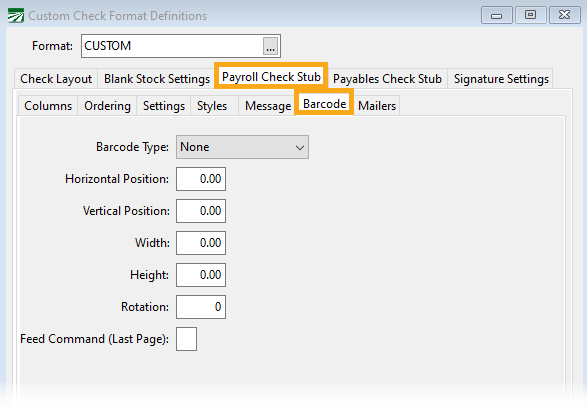Click the green app icon in title bar
The image size is (587, 410).
point(16,16)
